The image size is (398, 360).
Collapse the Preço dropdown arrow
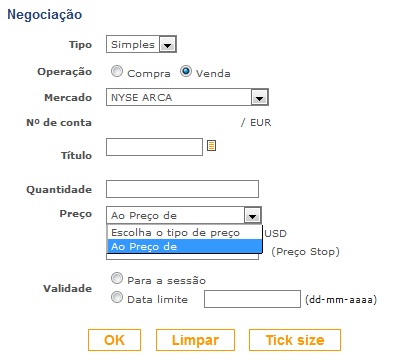[x=252, y=215]
